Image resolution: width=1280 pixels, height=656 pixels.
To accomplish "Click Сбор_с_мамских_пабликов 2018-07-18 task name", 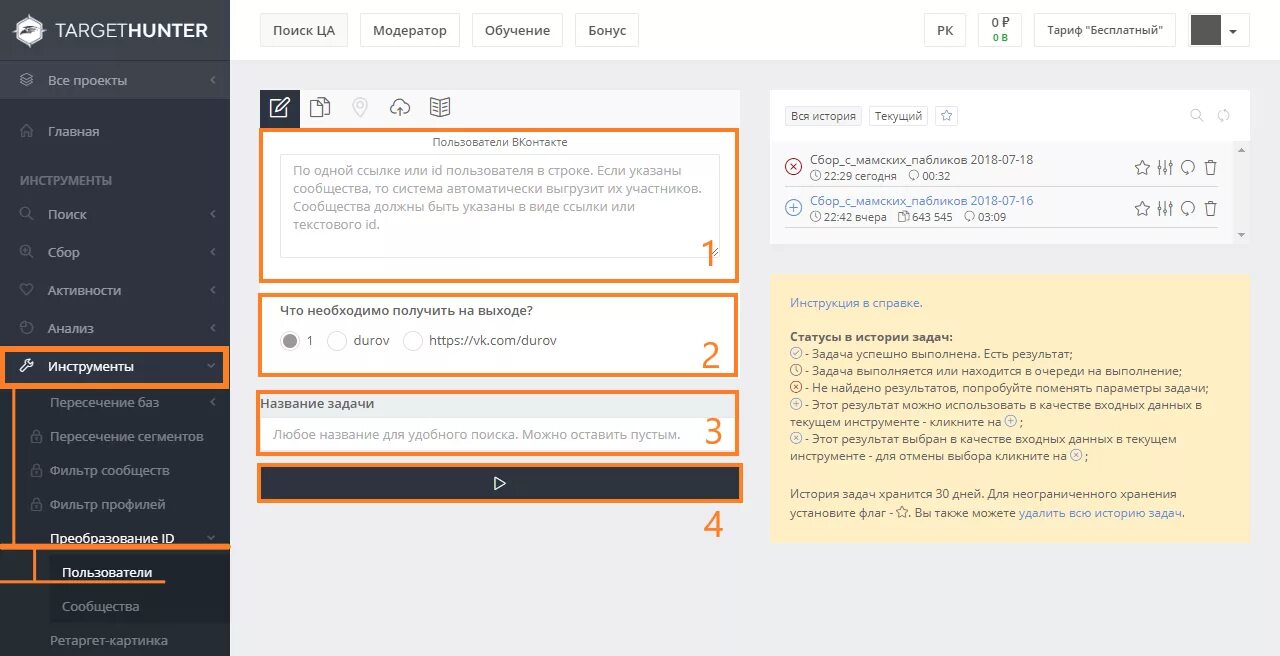I will coord(921,159).
